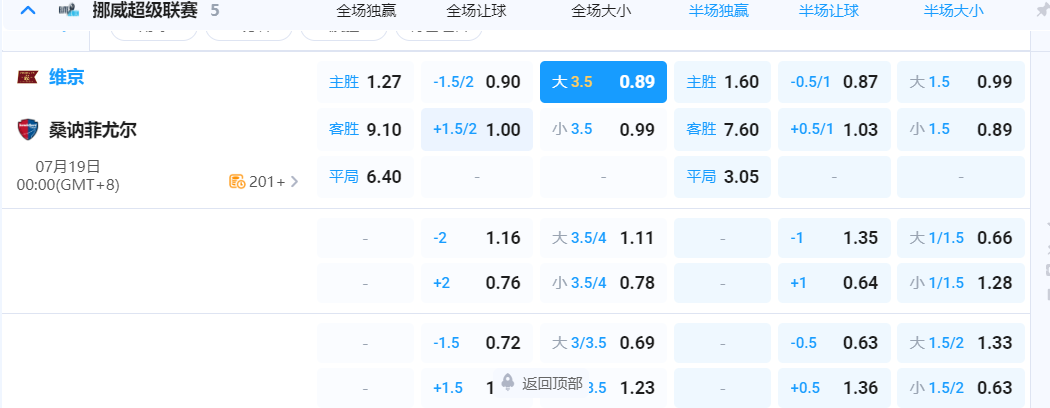The height and width of the screenshot is (408, 1050).
Task: Open the 桑讷菲尤尔 team name
Action: point(93,129)
